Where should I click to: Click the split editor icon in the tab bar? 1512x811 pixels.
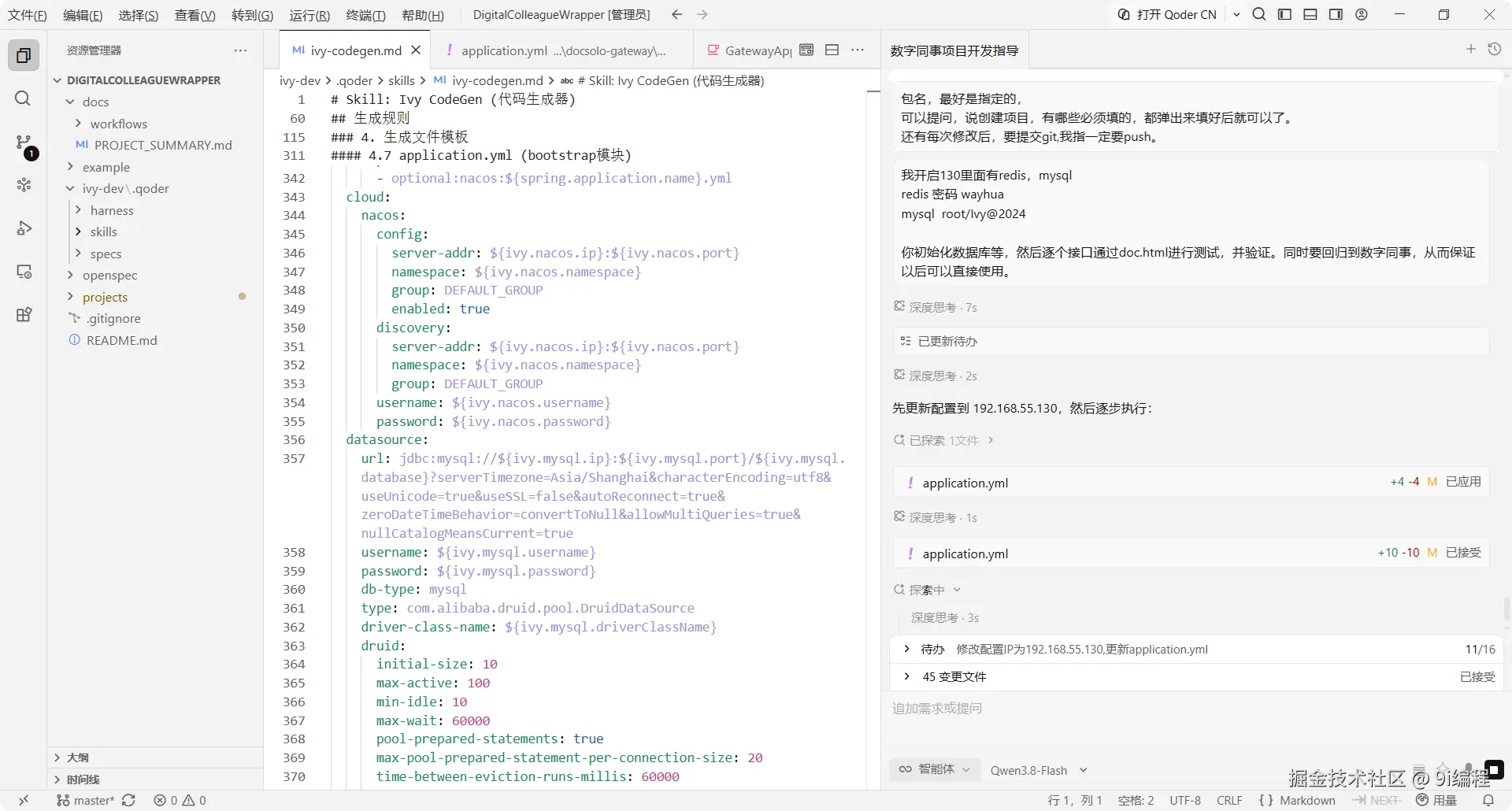pyautogui.click(x=832, y=50)
